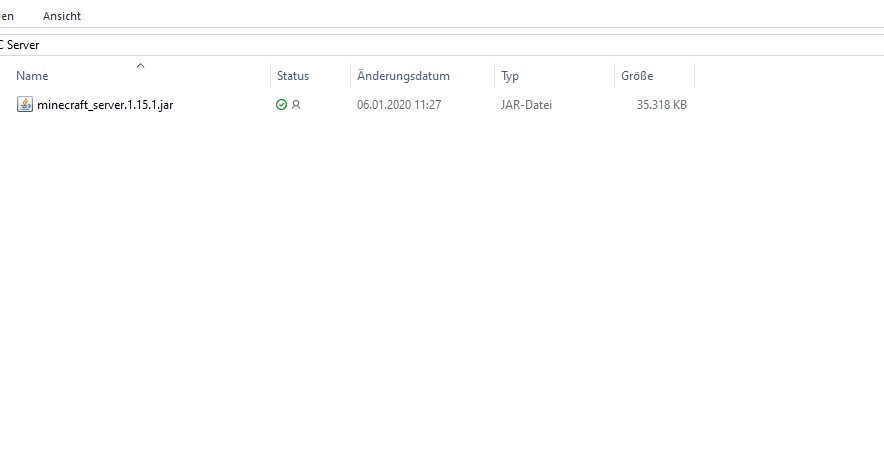Click the JAR-Datei type cell
Viewport: 884px width, 466px height.
pyautogui.click(x=526, y=105)
